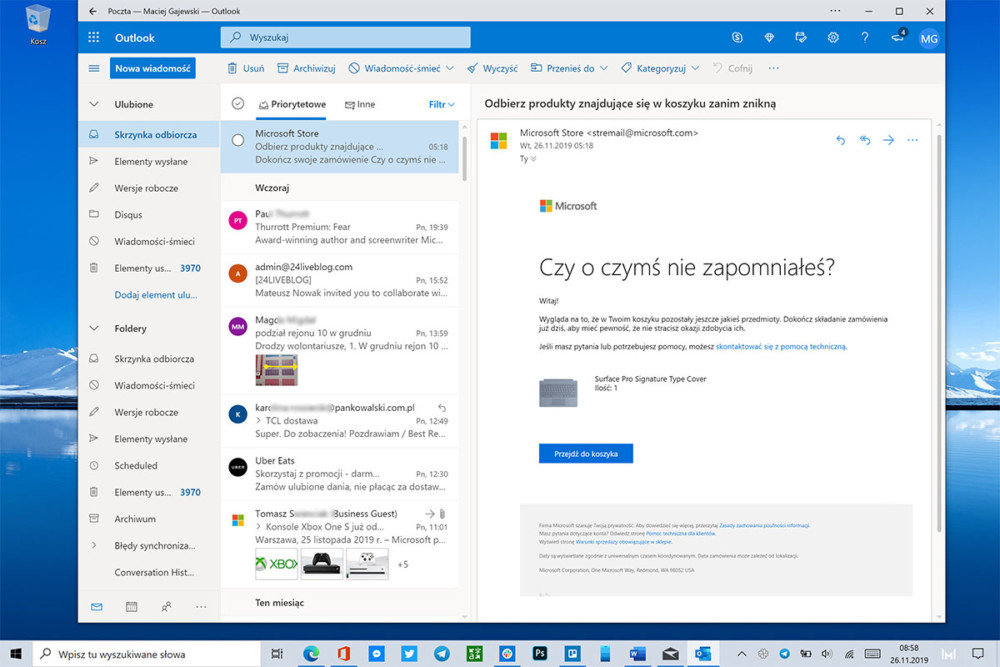The width and height of the screenshot is (1000, 667).
Task: Click the Outlook brand label in header
Action: (x=135, y=38)
